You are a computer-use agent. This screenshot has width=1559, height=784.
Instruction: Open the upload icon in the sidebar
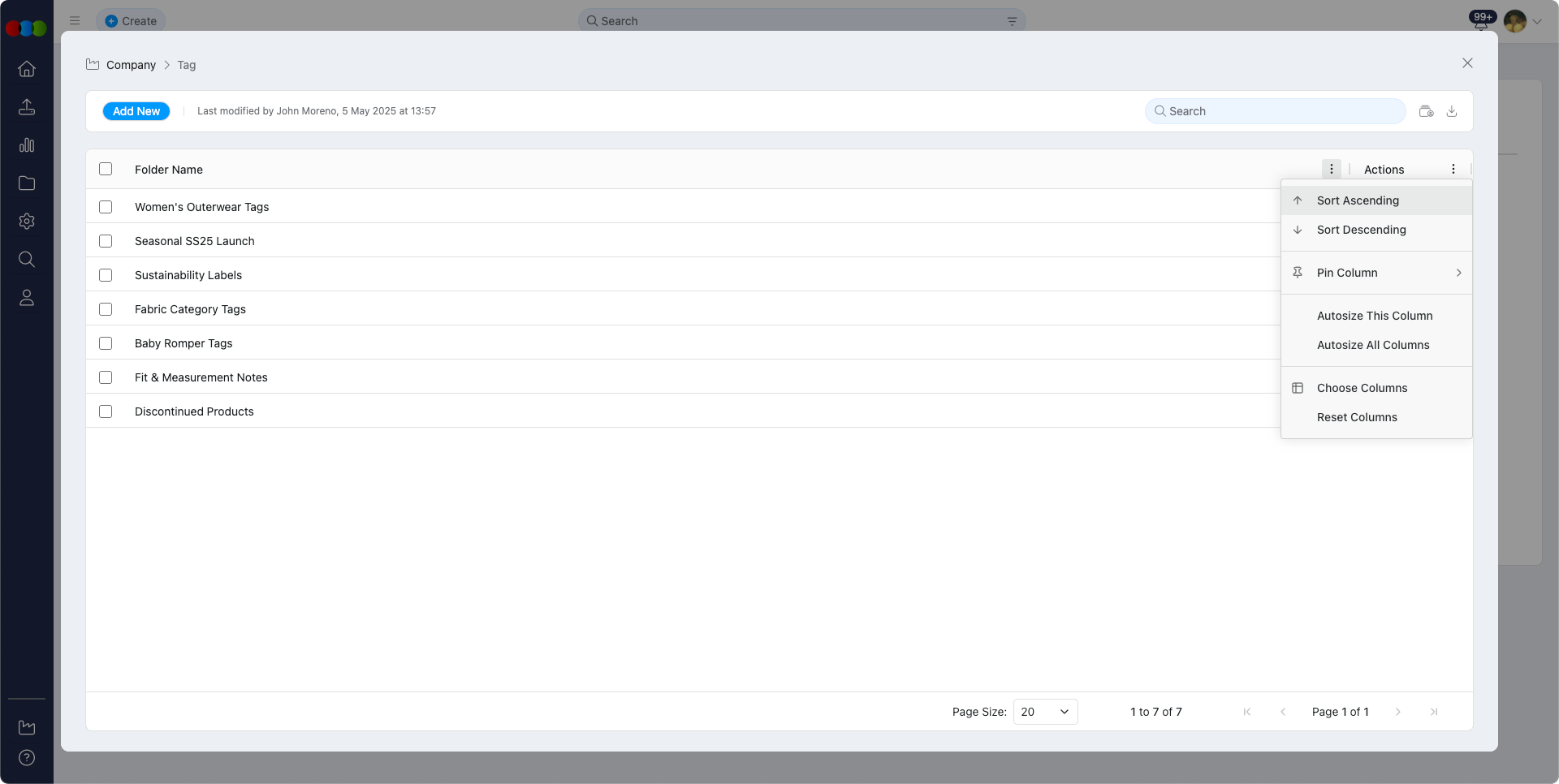[x=27, y=107]
